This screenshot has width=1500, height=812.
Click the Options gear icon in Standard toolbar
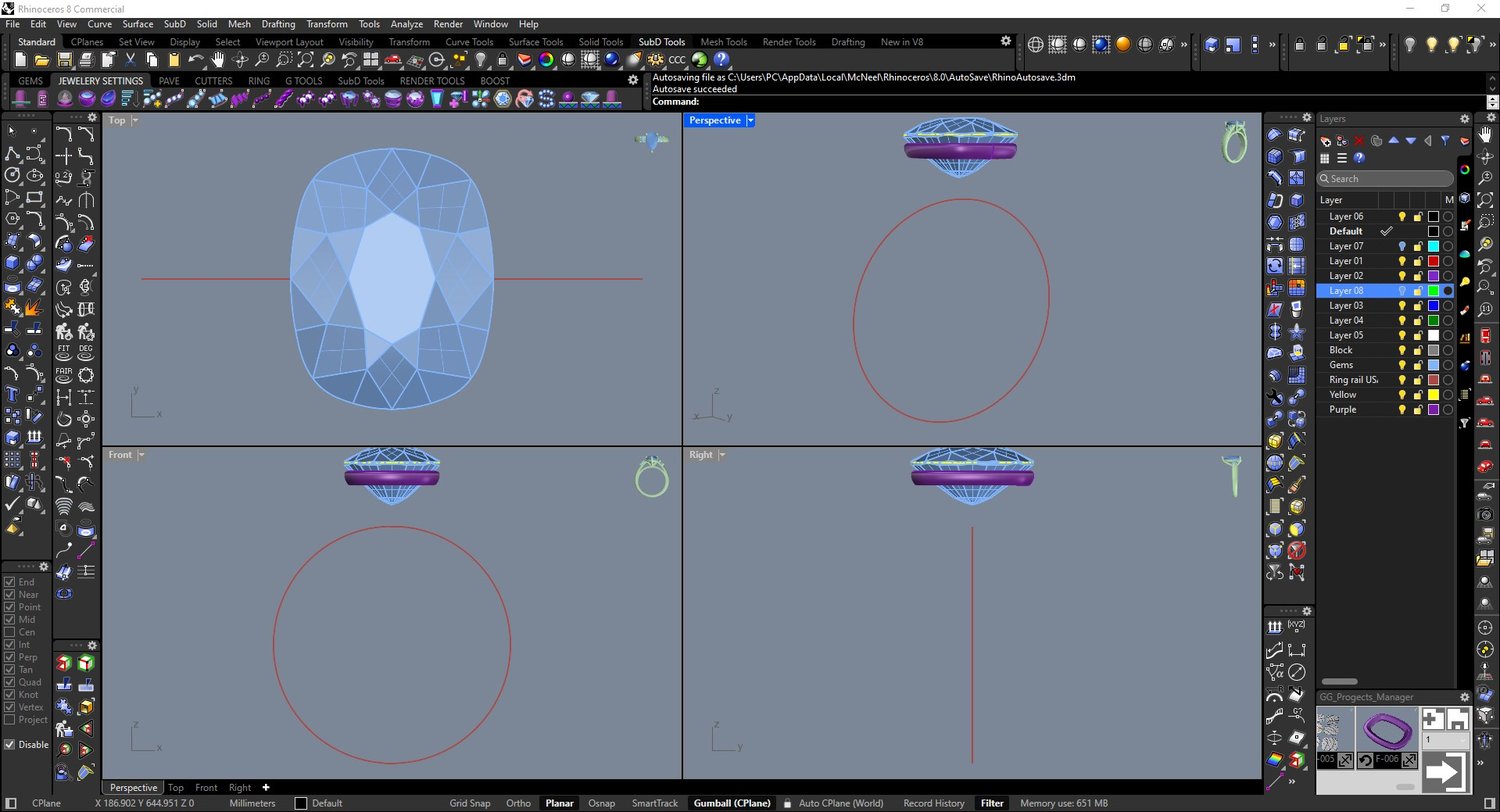(x=656, y=60)
